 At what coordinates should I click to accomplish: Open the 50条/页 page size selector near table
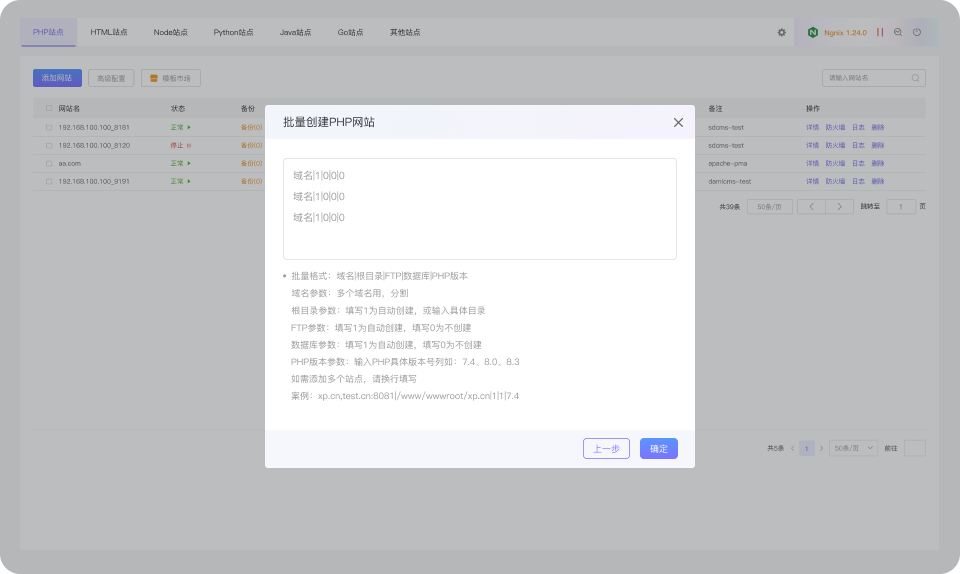[x=770, y=207]
